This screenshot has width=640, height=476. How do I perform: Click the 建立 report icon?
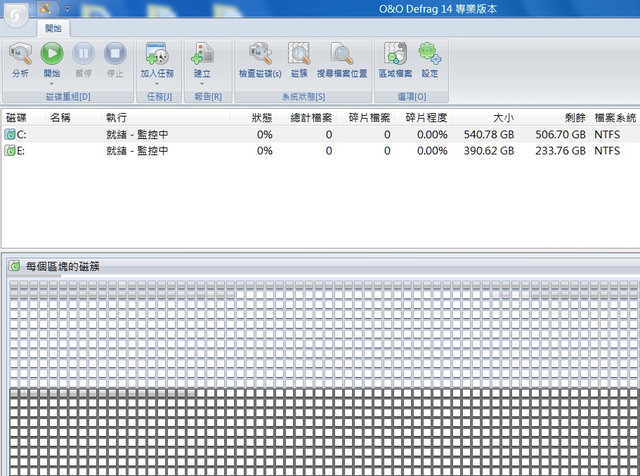click(x=202, y=53)
